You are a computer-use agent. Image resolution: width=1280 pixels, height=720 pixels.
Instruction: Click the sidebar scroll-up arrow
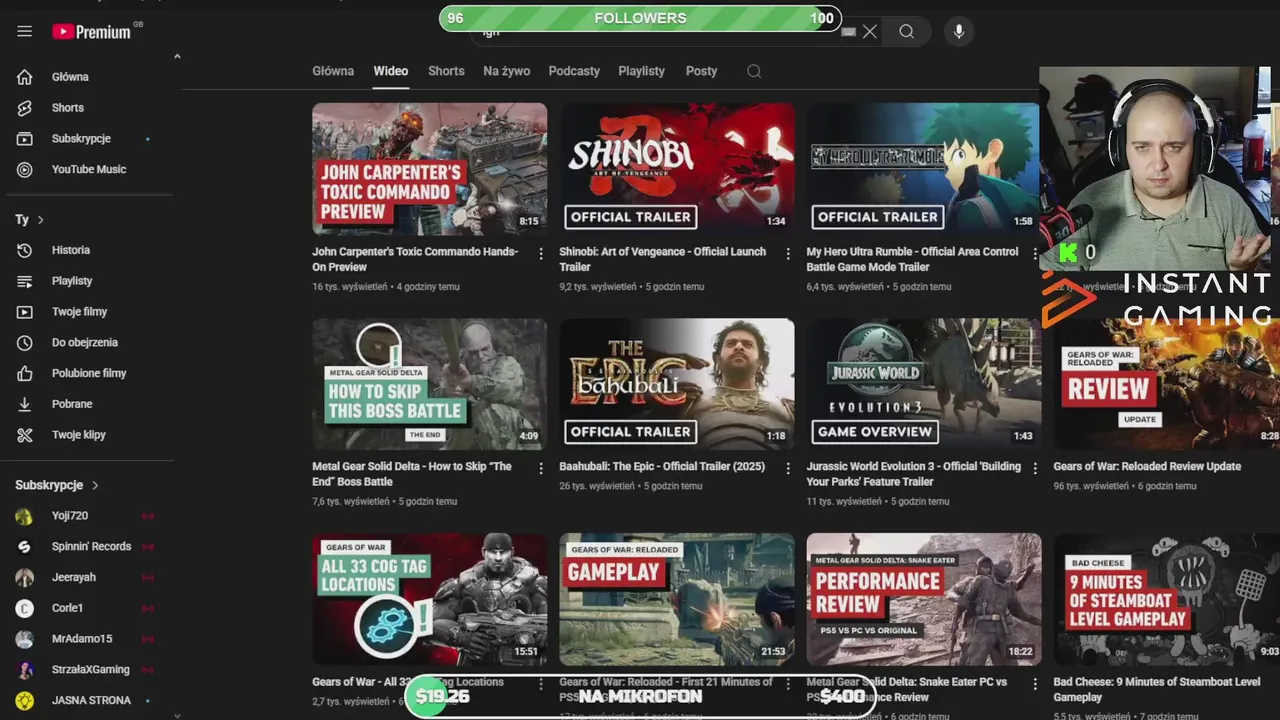pos(177,57)
